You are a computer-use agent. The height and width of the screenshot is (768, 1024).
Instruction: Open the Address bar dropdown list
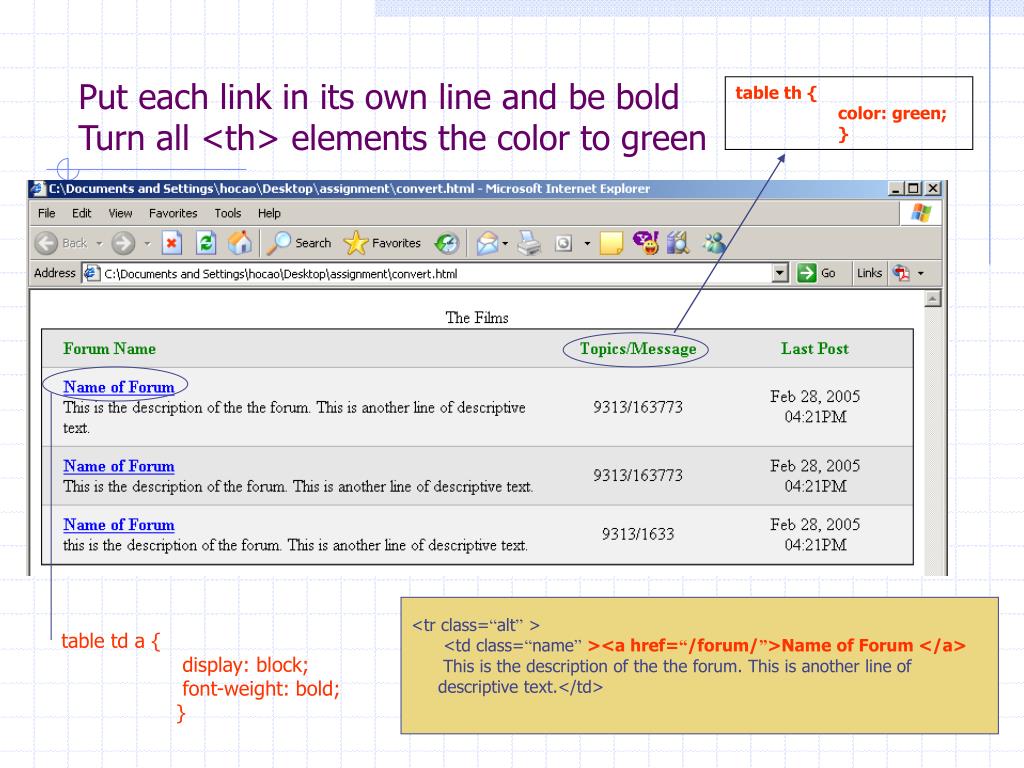coord(780,273)
